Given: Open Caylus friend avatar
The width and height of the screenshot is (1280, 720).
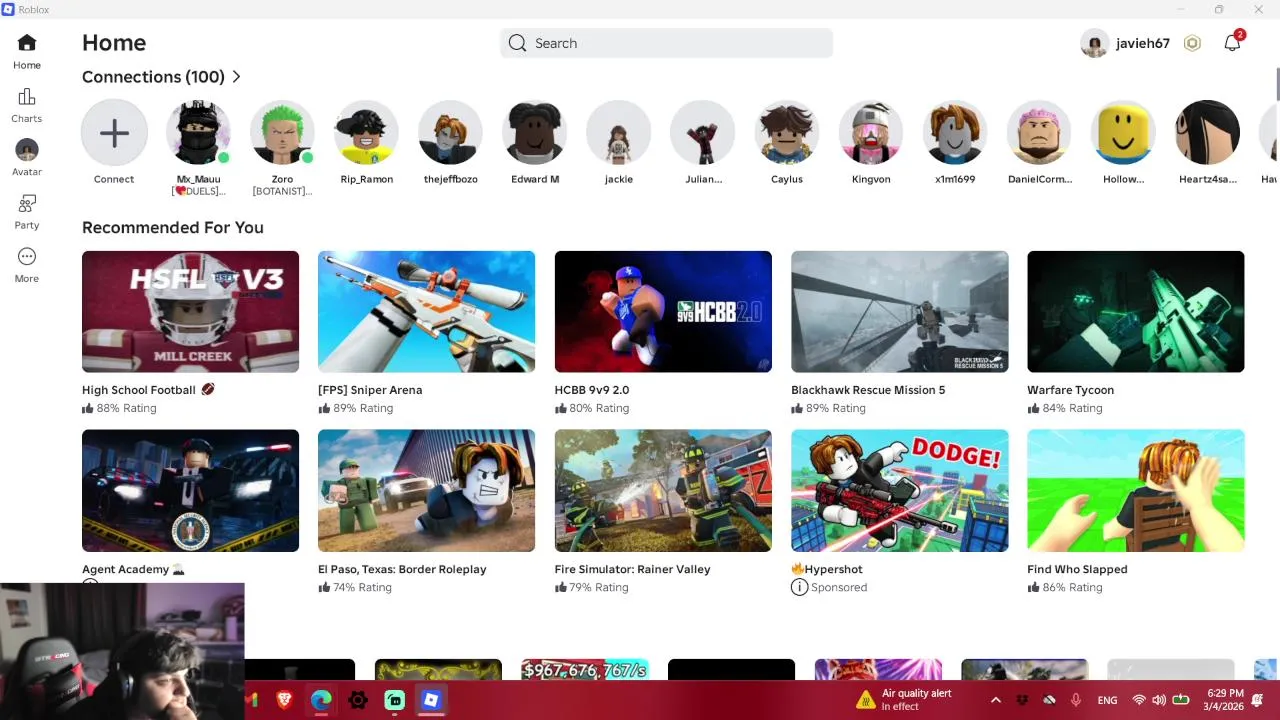Looking at the screenshot, I should tap(787, 132).
